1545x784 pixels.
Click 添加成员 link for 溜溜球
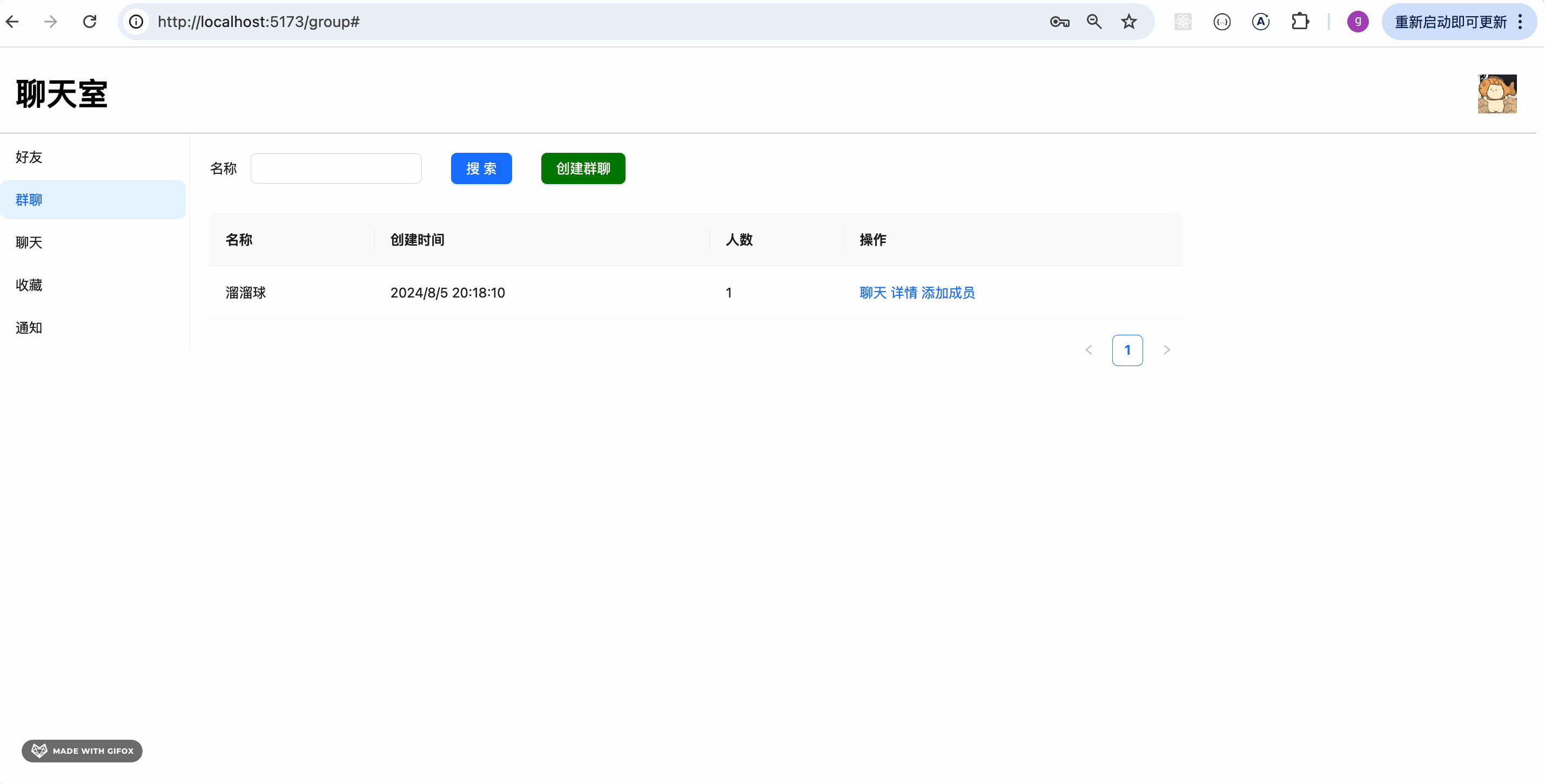pyautogui.click(x=948, y=293)
